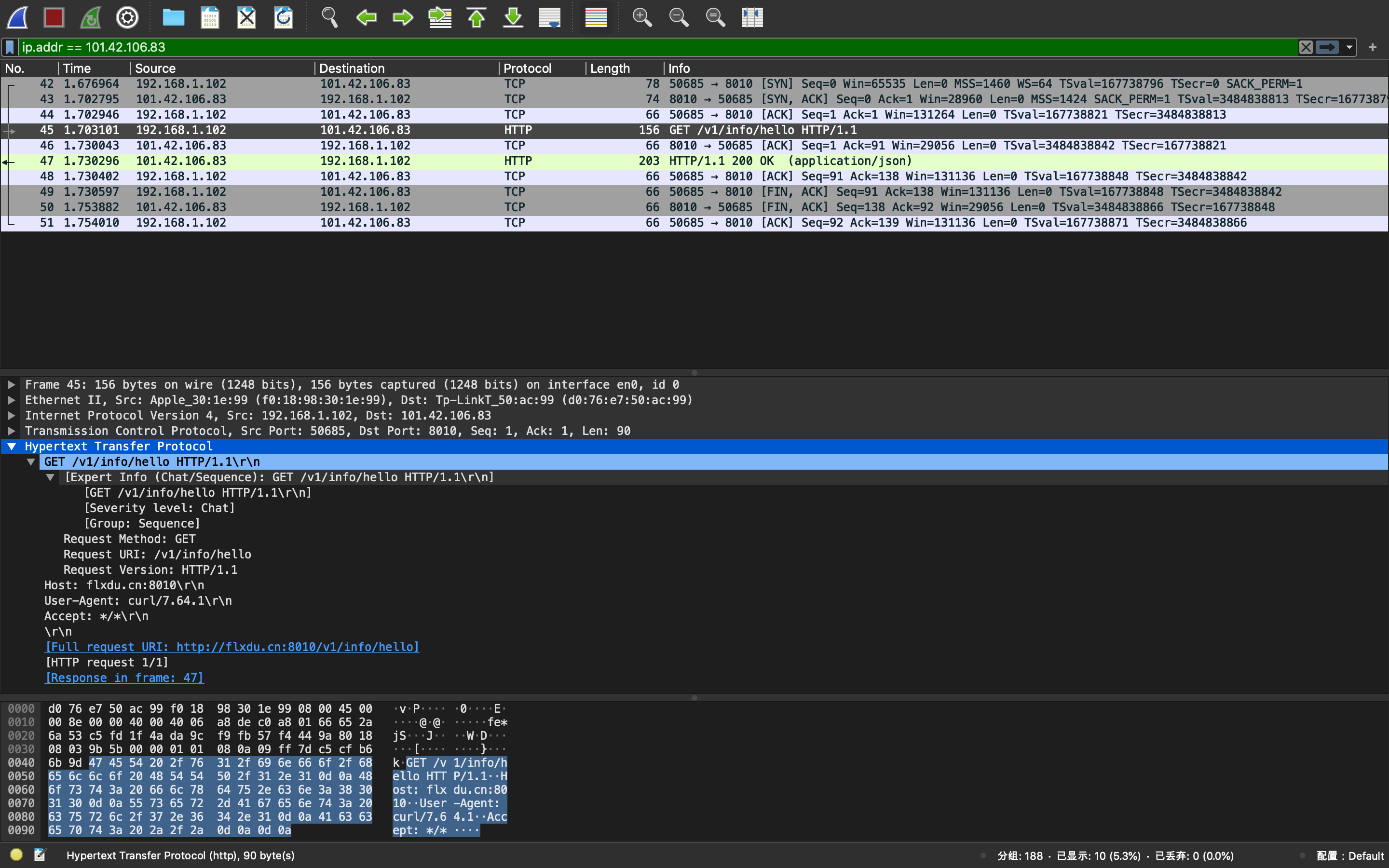The image size is (1389, 868).
Task: Select packet 49 FIN, ACK row
Action: (x=694, y=192)
